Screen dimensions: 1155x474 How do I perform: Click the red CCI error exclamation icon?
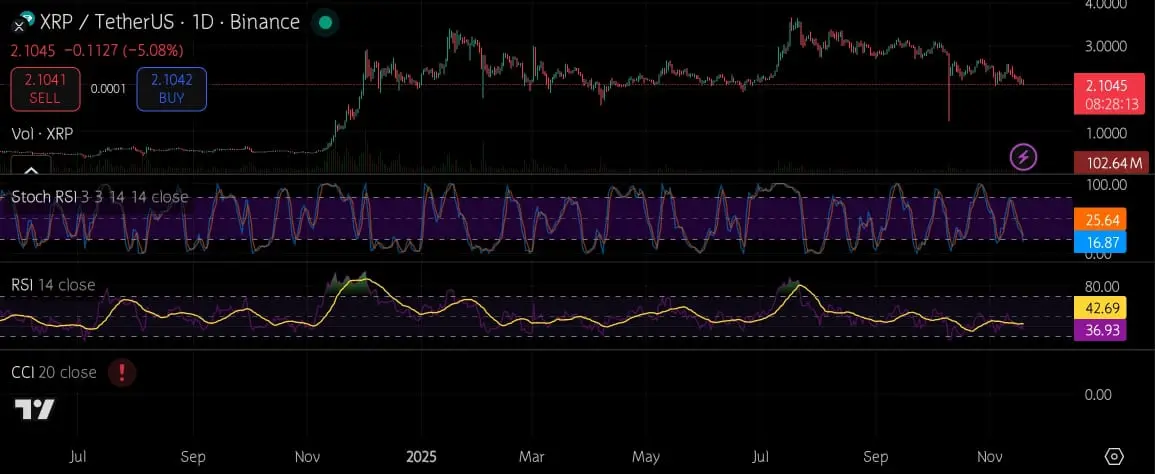point(122,373)
